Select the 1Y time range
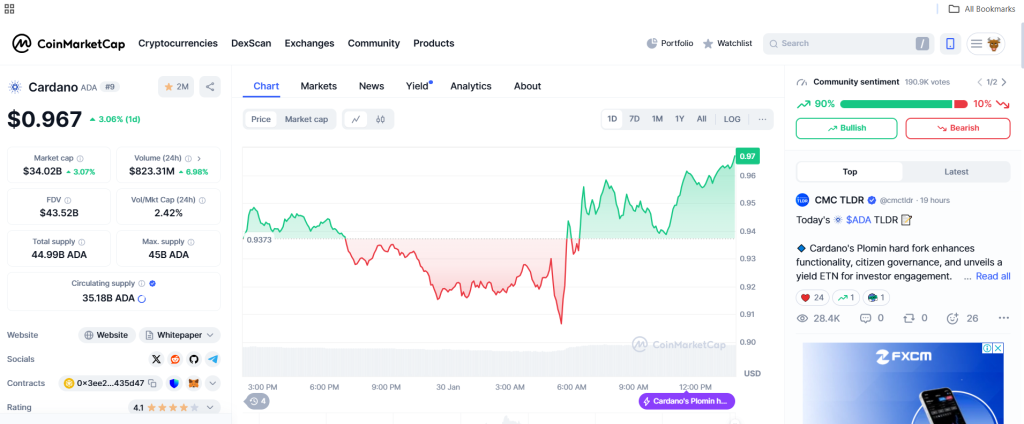Viewport: 1024px width, 424px height. pos(680,119)
